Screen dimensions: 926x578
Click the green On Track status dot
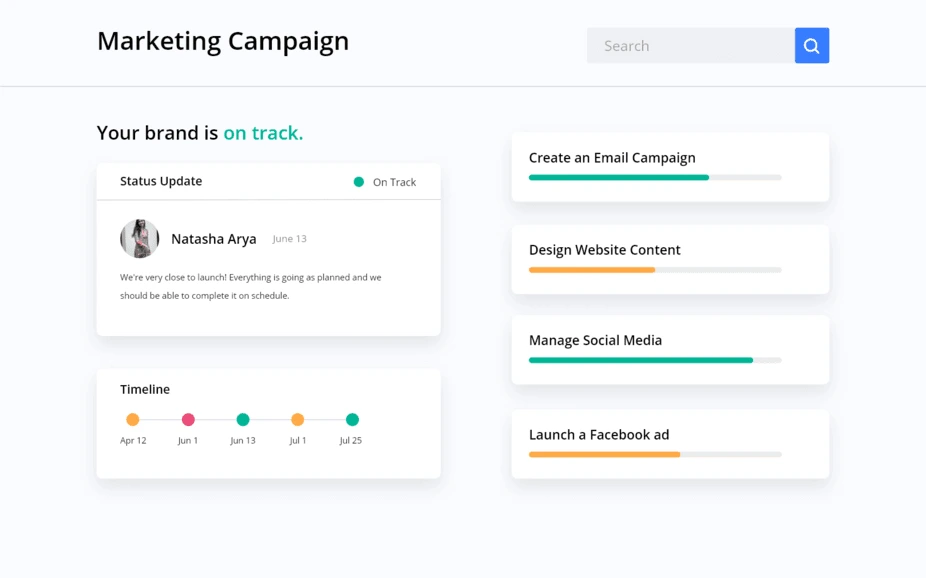[359, 182]
